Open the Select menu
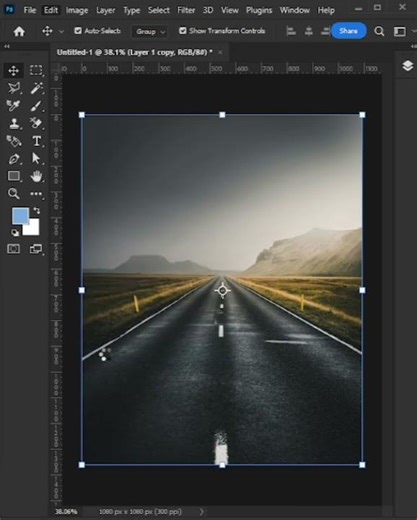This screenshot has width=417, height=520. point(159,10)
